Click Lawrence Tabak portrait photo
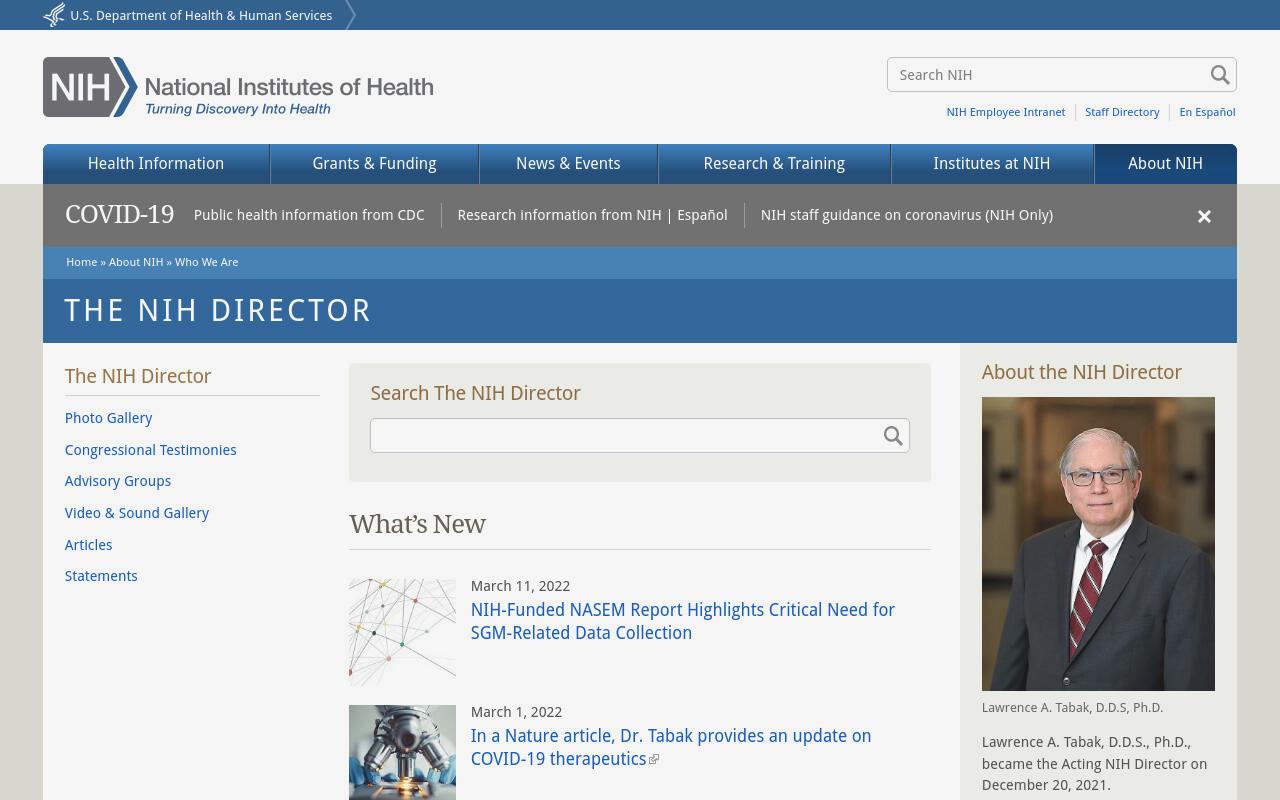Screen dimensions: 1280x800 tap(1098, 544)
